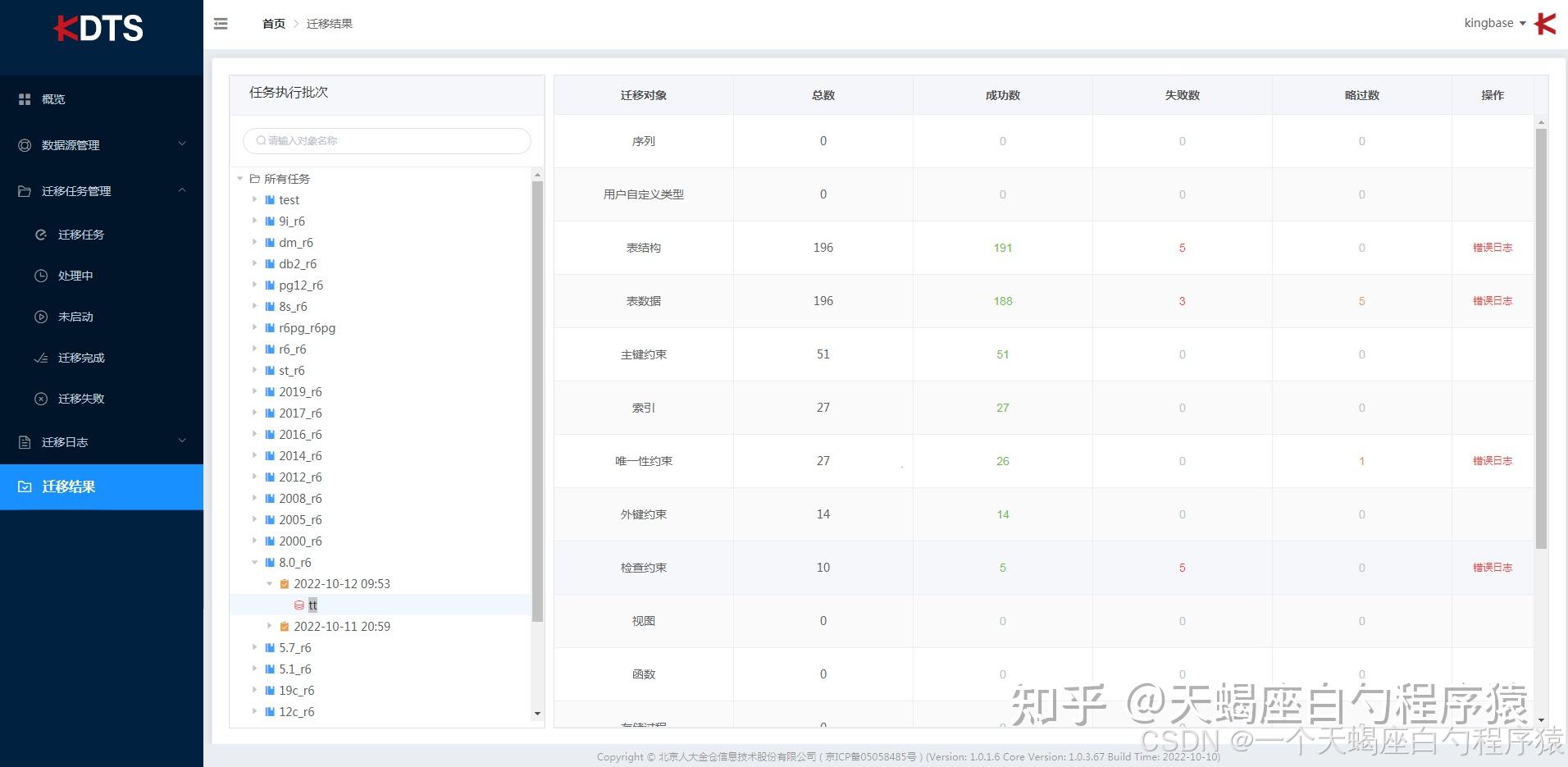Open 数据源管理 data source management
Image resolution: width=1568 pixels, height=767 pixels.
click(x=25, y=145)
